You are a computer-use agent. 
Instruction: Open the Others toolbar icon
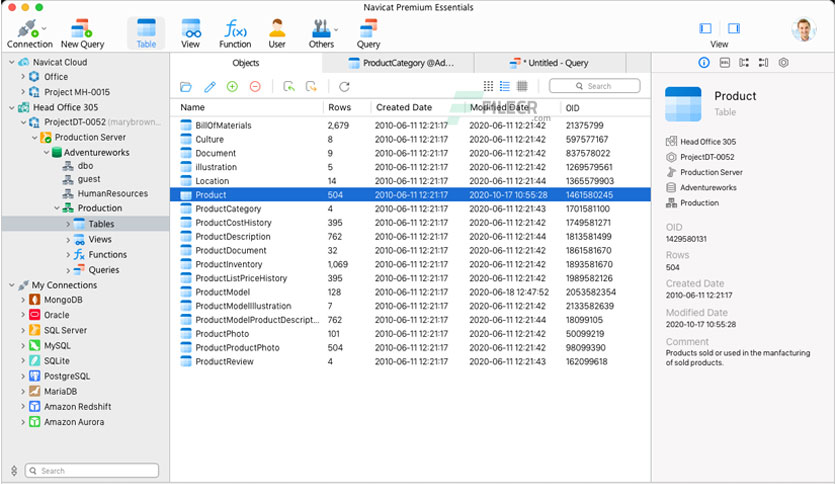coord(321,34)
